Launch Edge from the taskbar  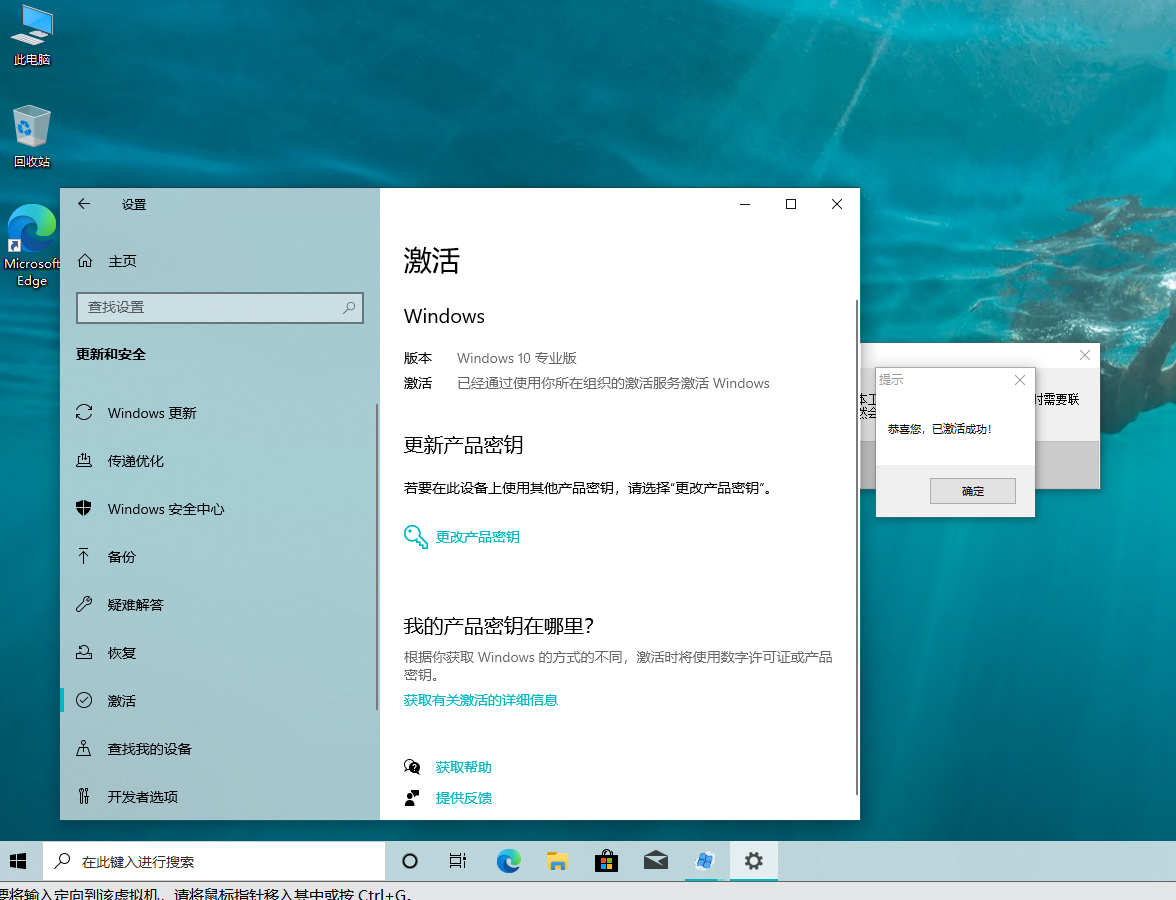508,861
